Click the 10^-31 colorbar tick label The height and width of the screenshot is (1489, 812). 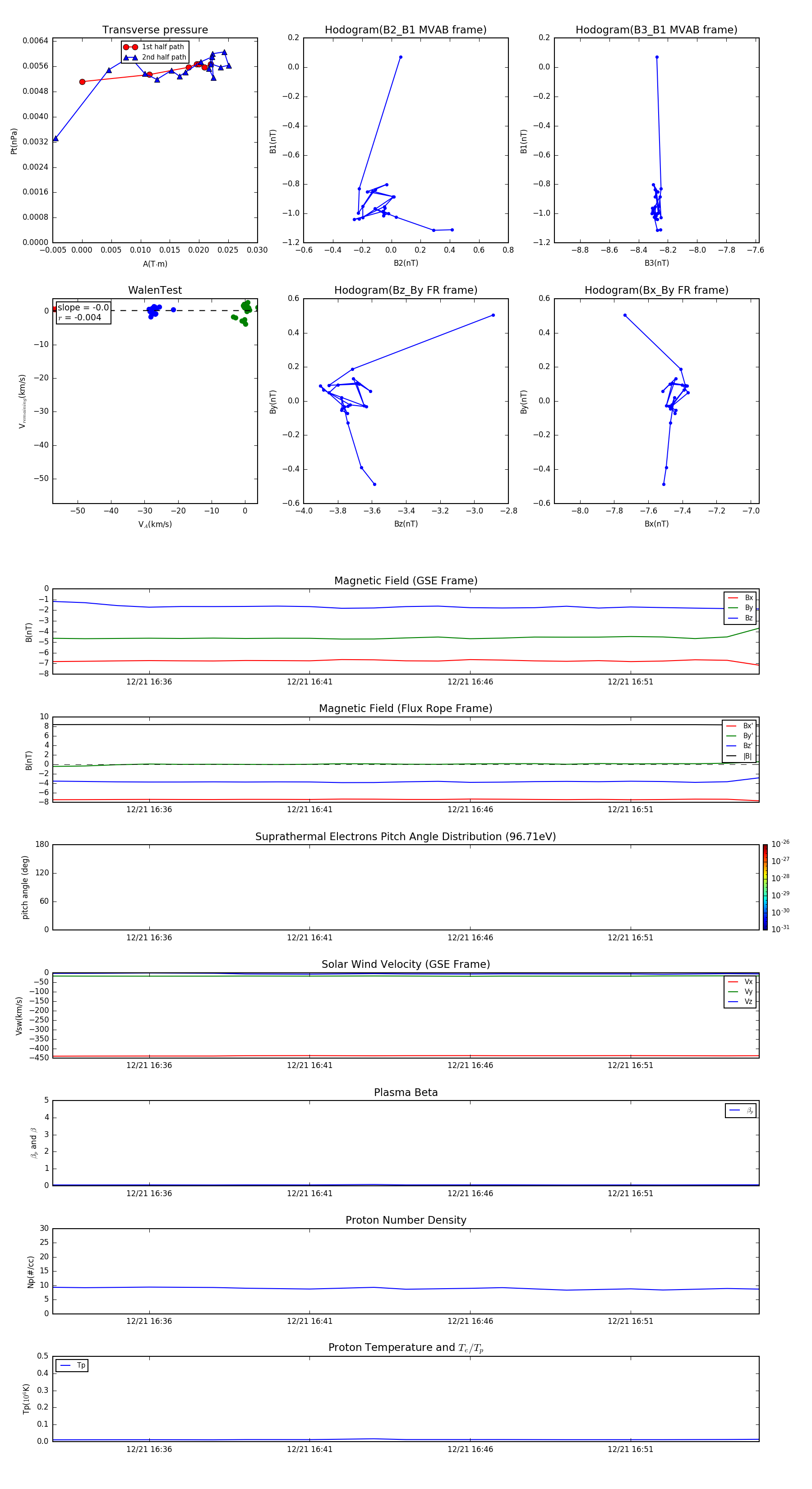[x=780, y=929]
